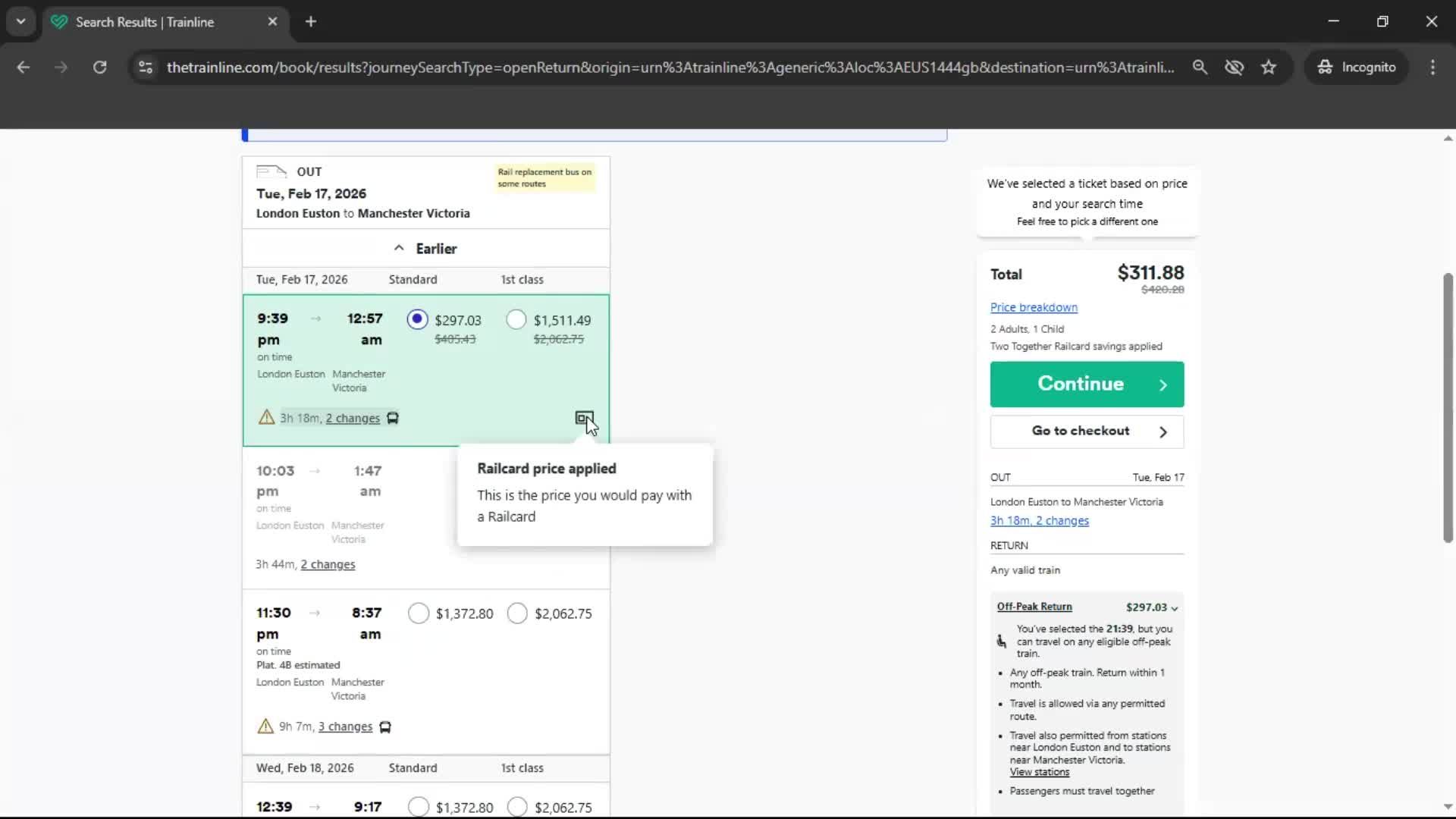1456x819 pixels.
Task: Bookmark this page with the star icon
Action: 1269,67
